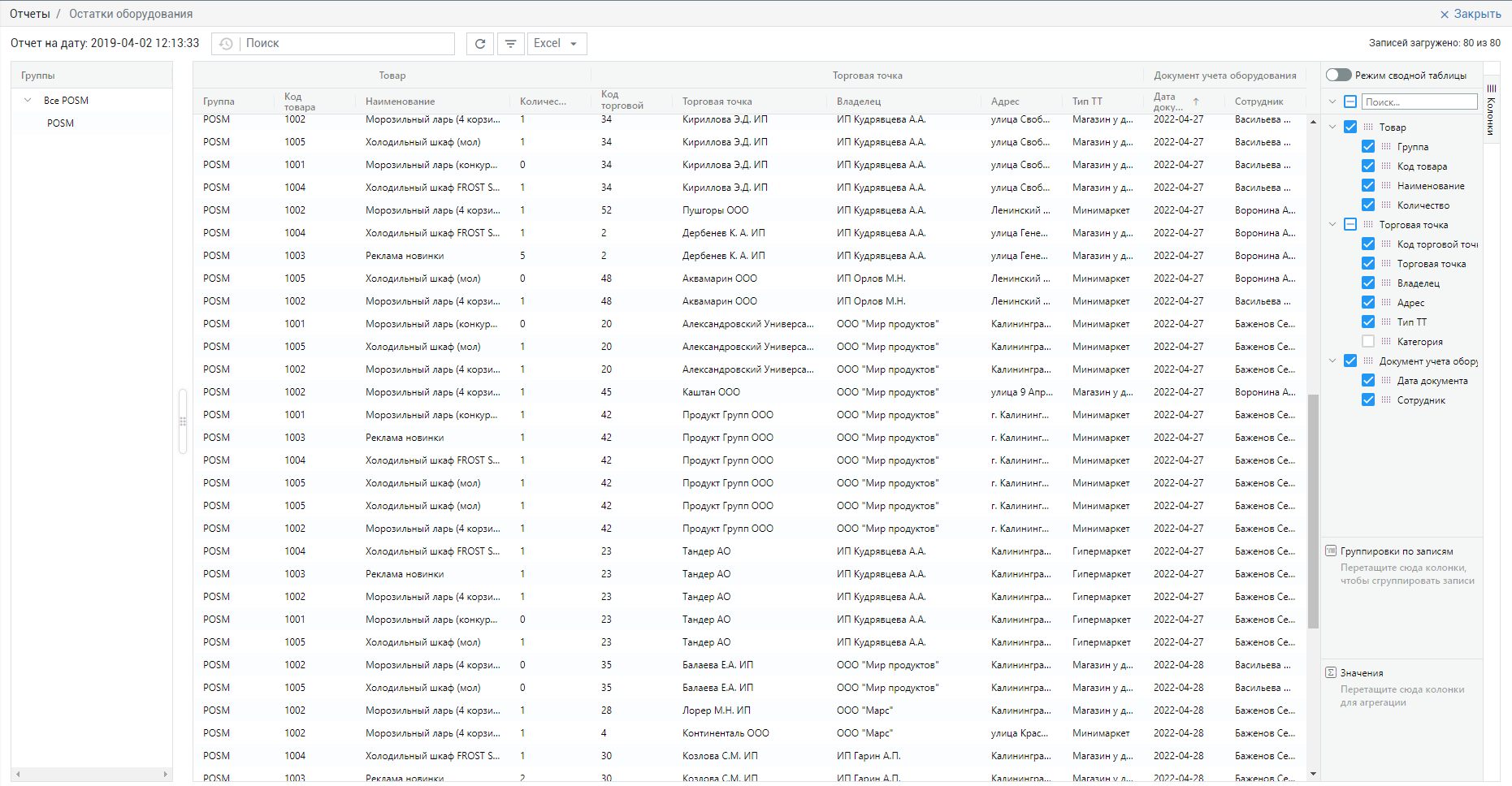Click drag handle icon next to Наименование
Viewport: 1512px width, 786px height.
[x=1386, y=186]
